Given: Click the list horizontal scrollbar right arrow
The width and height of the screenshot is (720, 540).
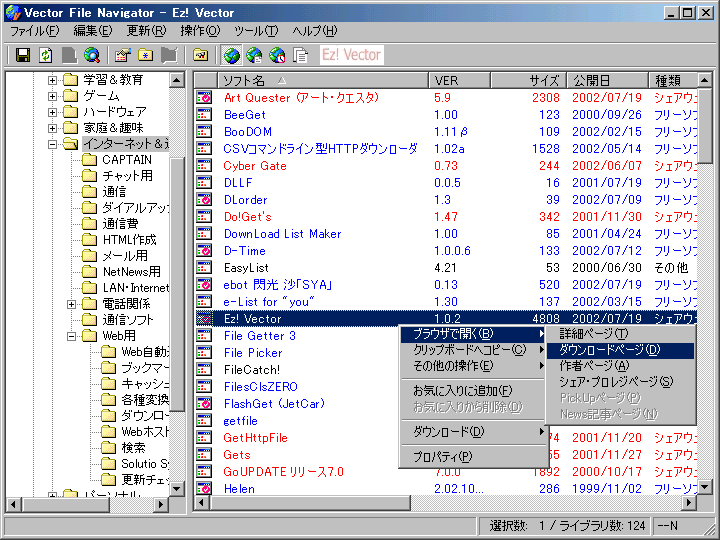Looking at the screenshot, I should tap(688, 503).
